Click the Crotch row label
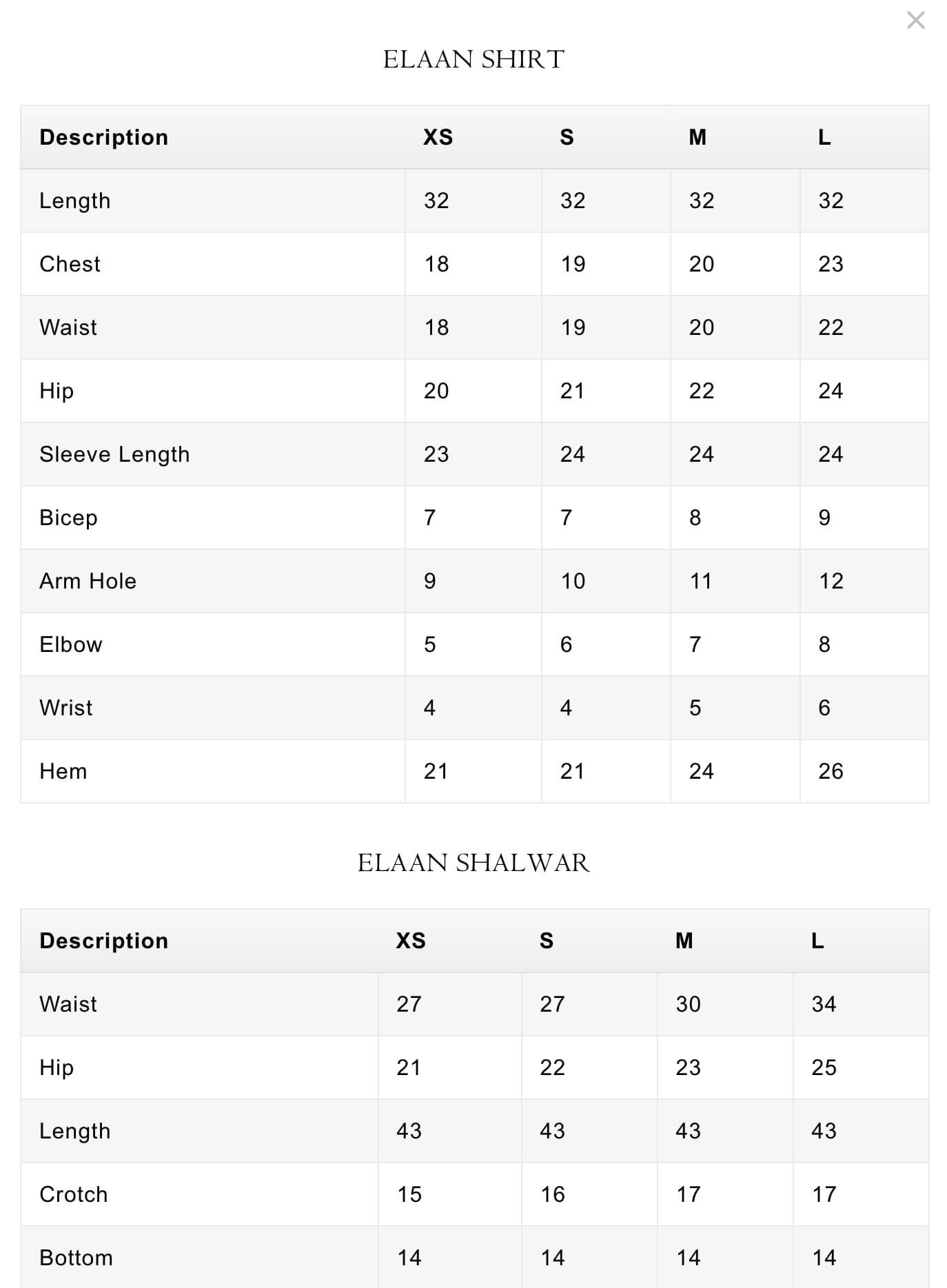 click(x=74, y=1194)
